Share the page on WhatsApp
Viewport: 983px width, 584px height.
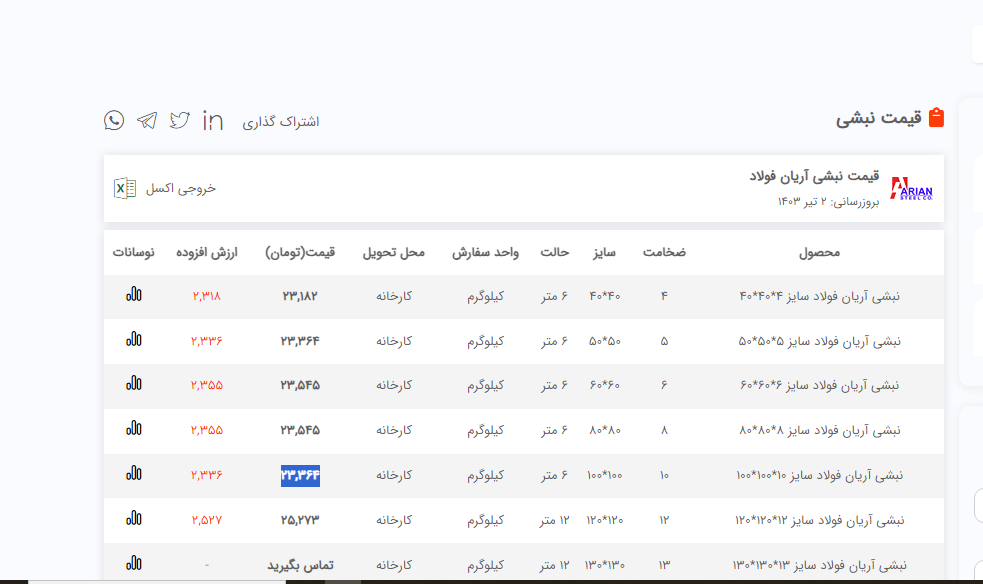coord(114,121)
